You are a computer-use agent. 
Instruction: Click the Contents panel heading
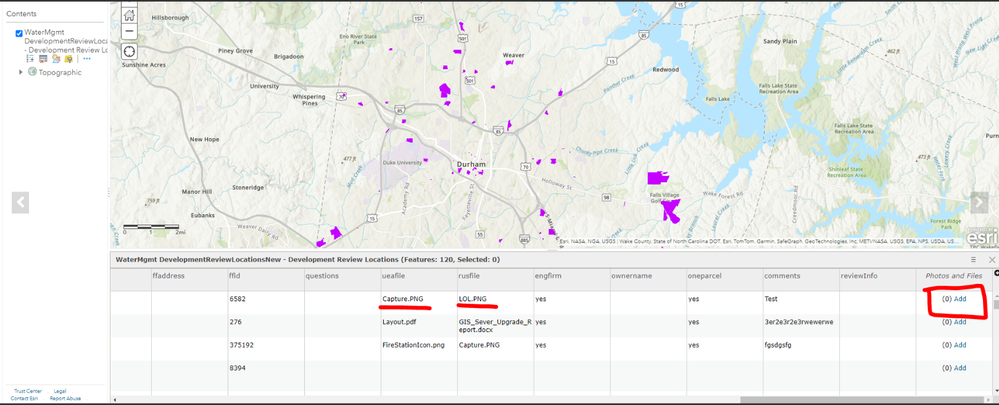21,14
